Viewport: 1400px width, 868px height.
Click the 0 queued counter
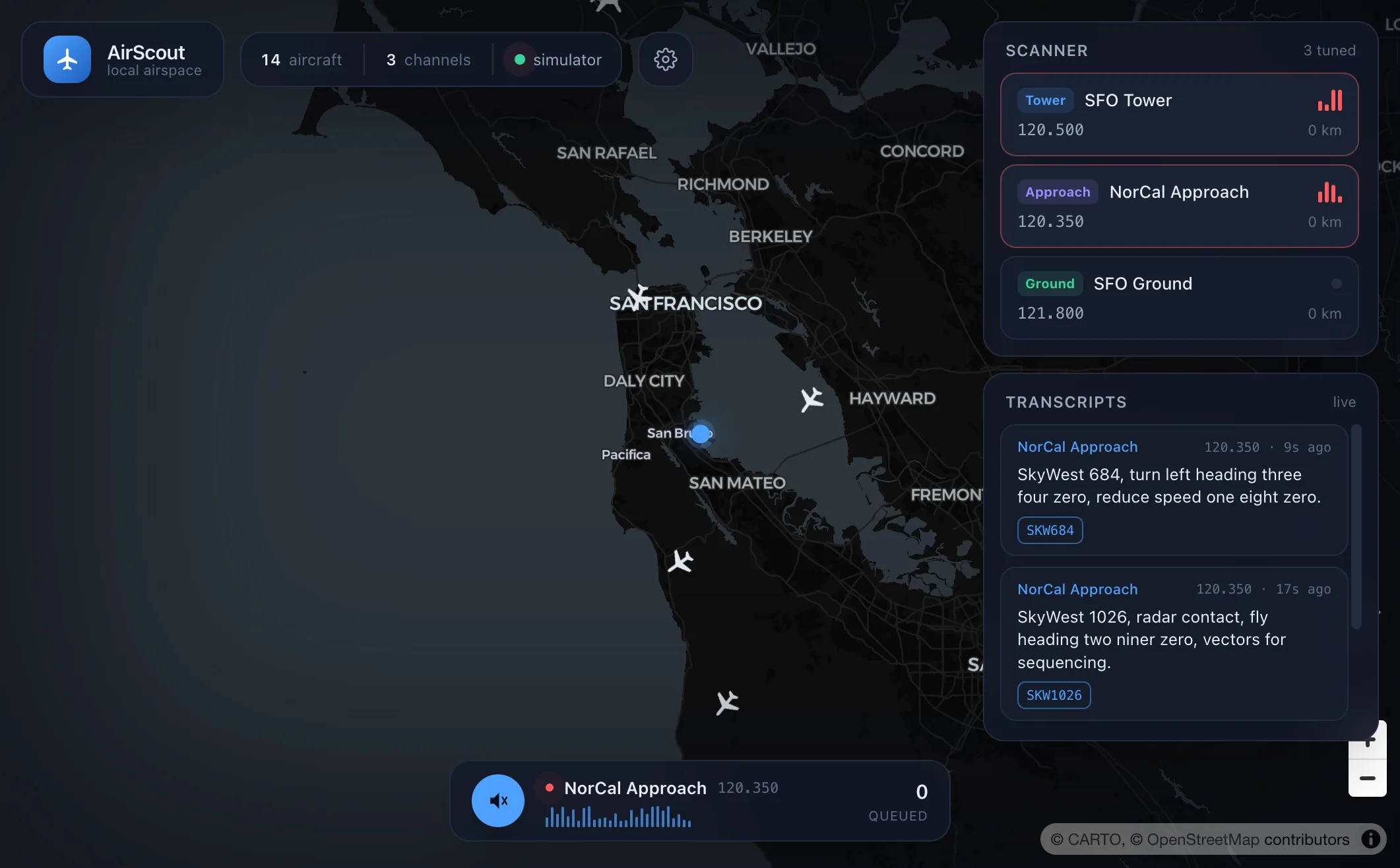click(898, 802)
